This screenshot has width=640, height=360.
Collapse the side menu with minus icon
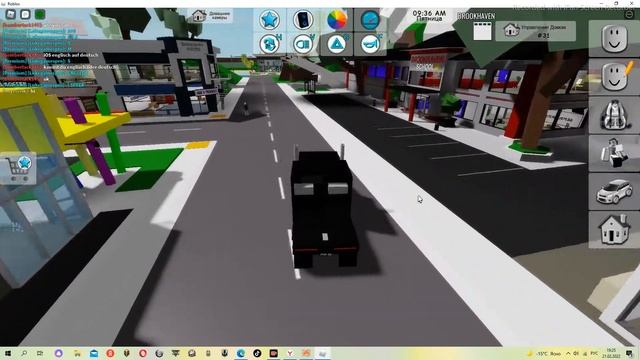pyautogui.click(x=629, y=14)
